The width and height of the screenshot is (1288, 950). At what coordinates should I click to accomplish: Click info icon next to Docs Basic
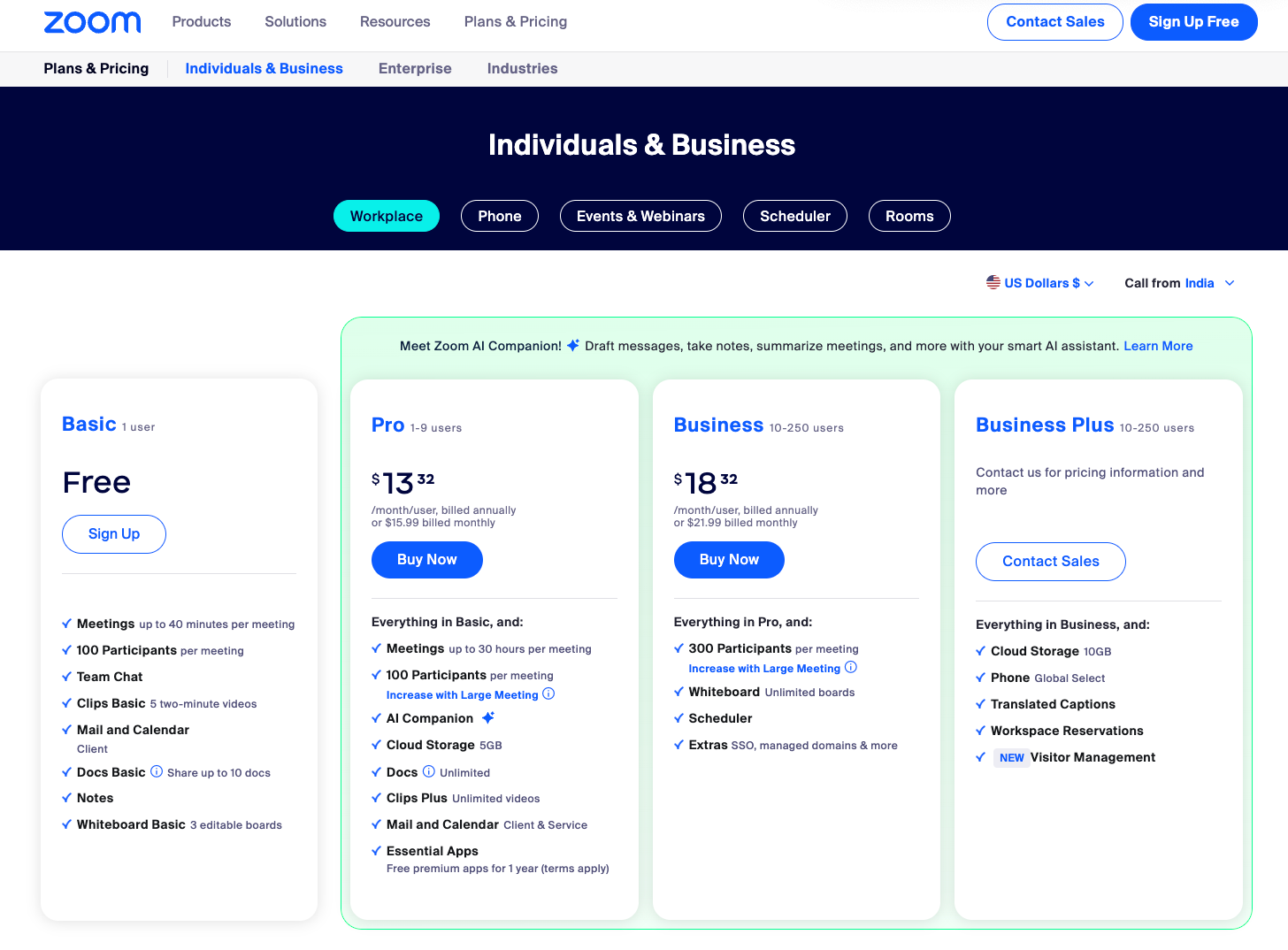[x=157, y=771]
